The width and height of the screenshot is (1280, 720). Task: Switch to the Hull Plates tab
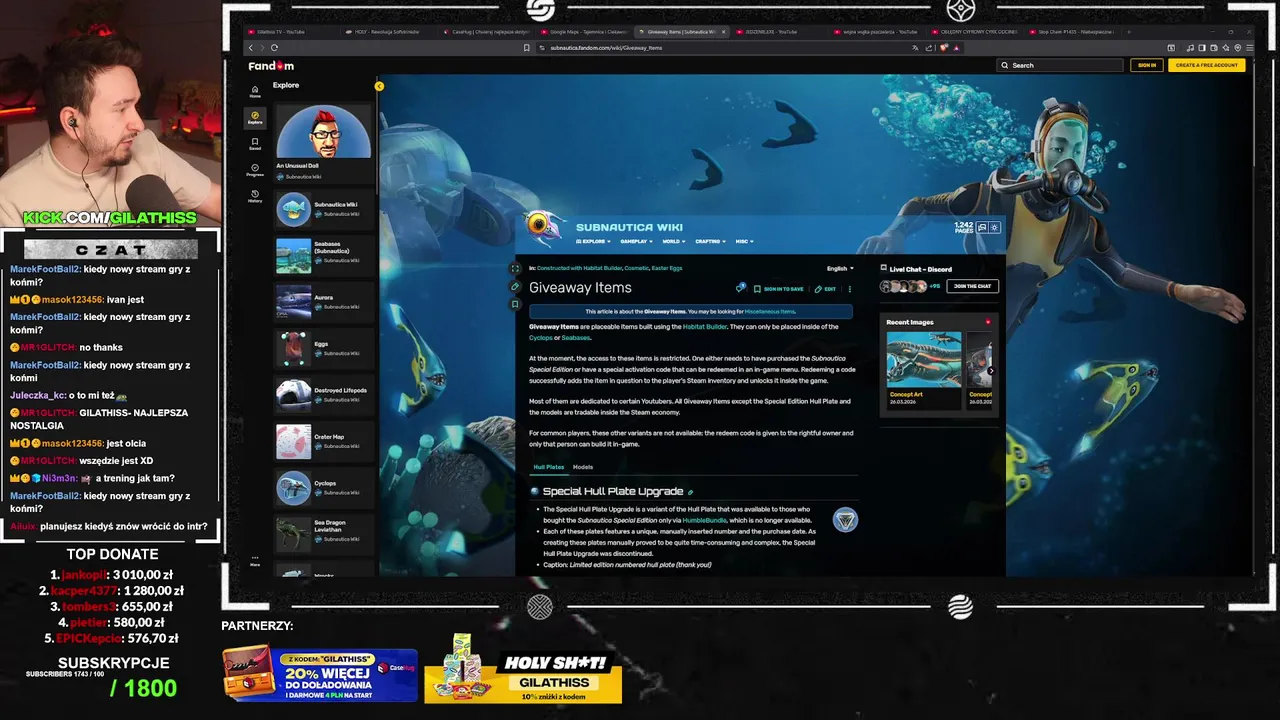coord(548,467)
